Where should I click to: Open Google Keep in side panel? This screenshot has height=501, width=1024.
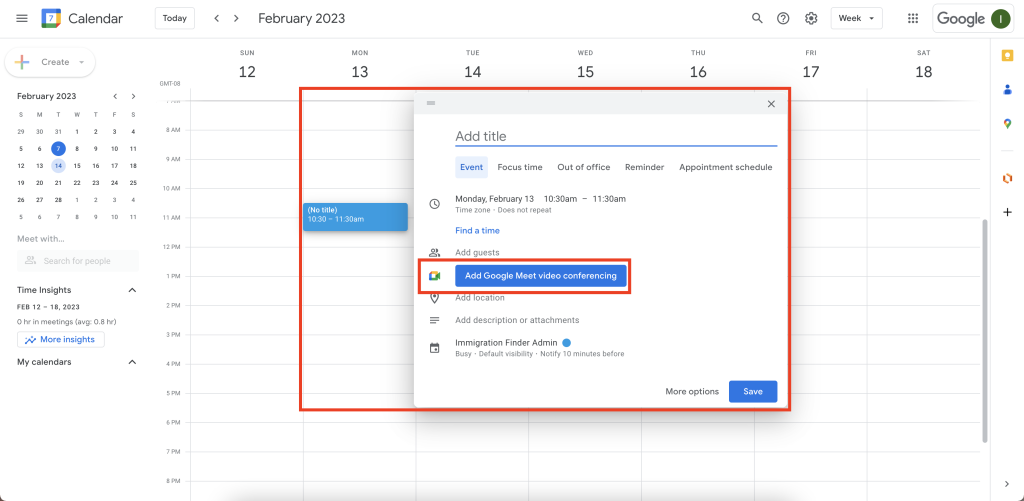pos(1007,55)
